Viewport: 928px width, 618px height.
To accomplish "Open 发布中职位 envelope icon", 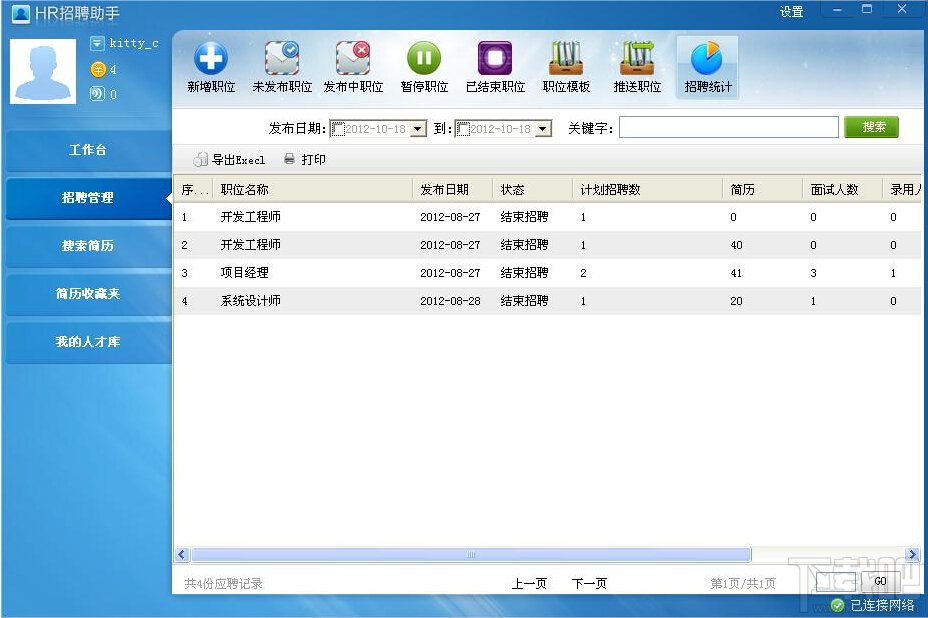I will click(x=353, y=58).
